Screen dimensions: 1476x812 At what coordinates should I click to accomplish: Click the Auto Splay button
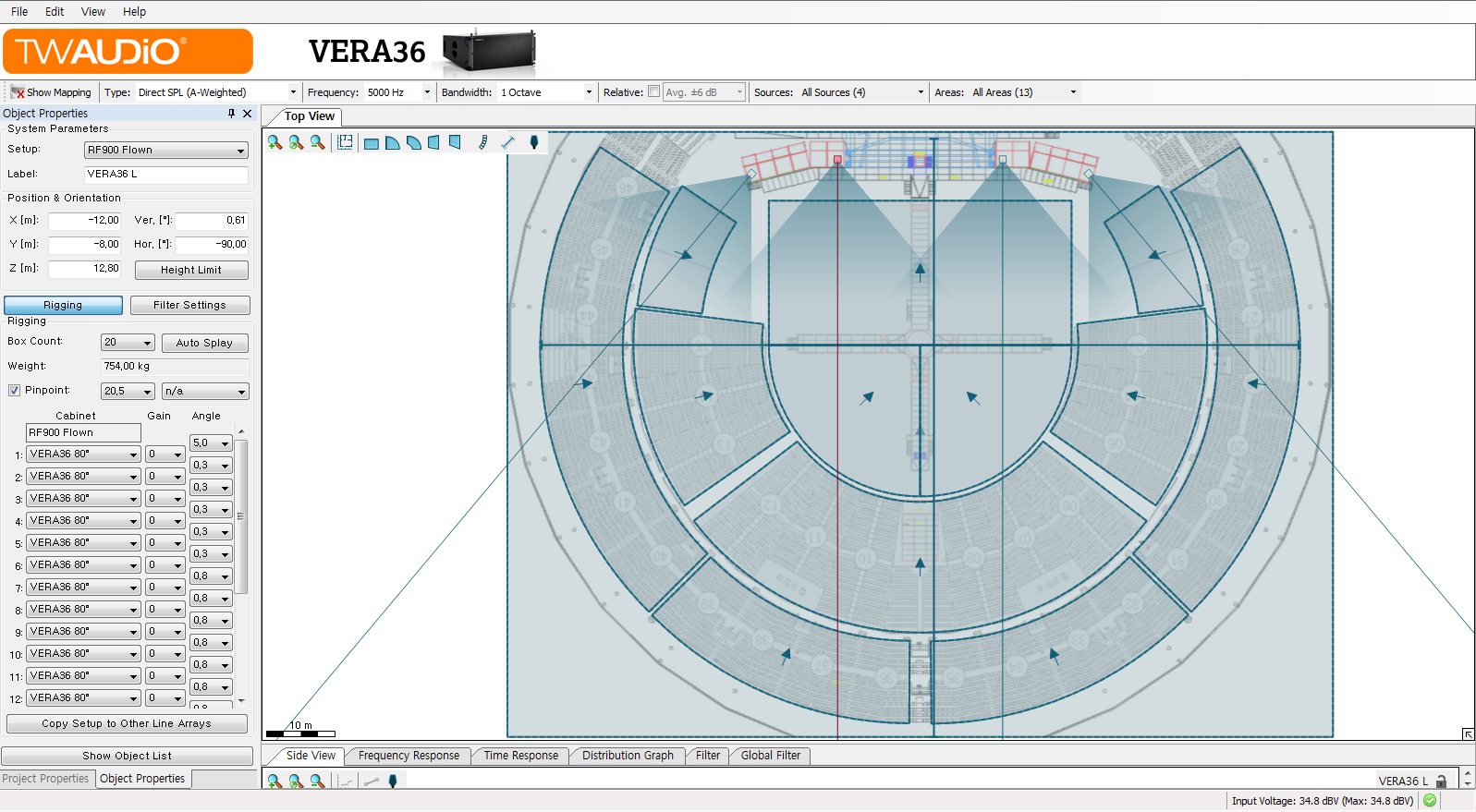(204, 343)
